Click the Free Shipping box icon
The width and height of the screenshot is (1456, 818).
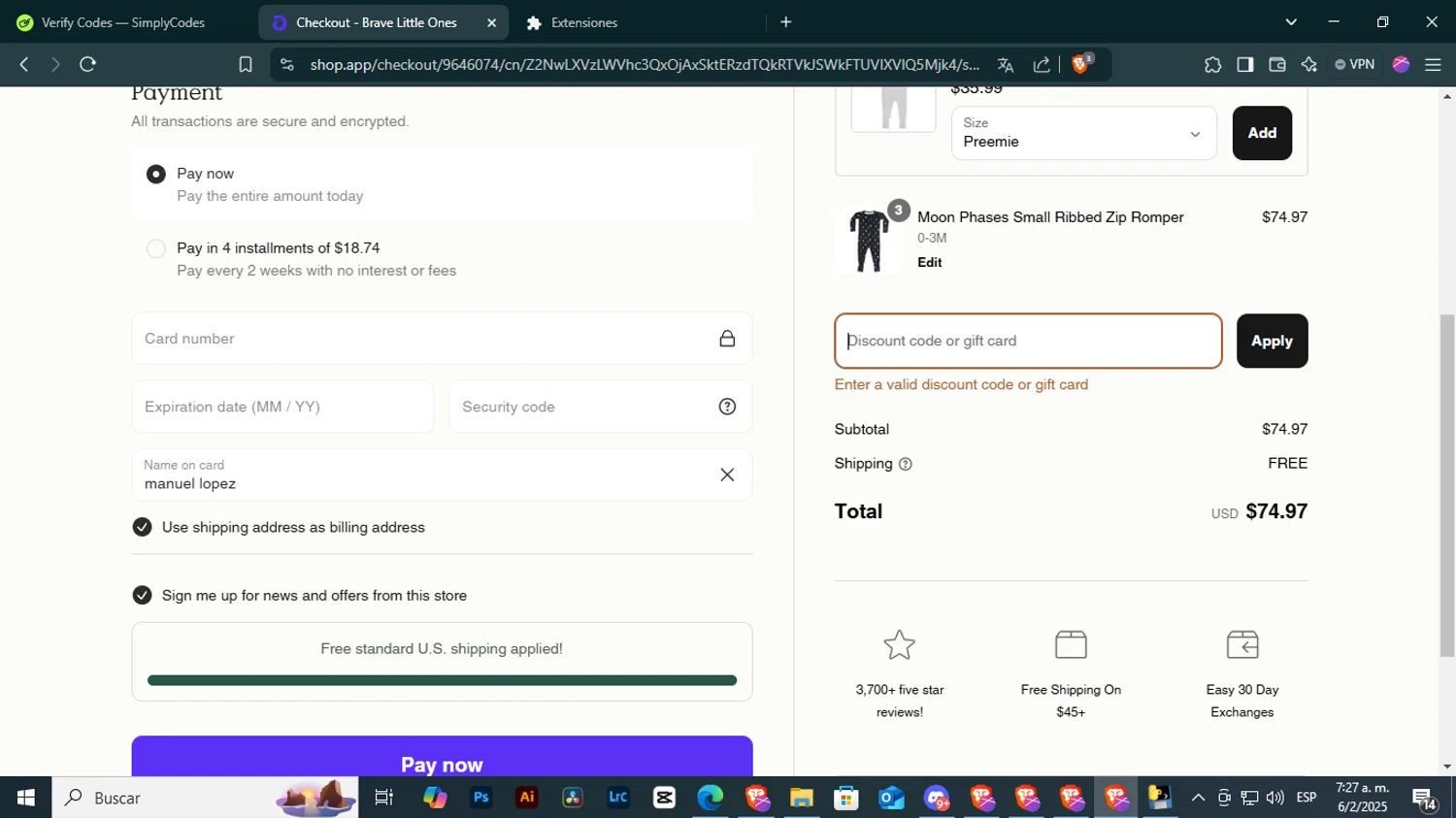[1071, 644]
